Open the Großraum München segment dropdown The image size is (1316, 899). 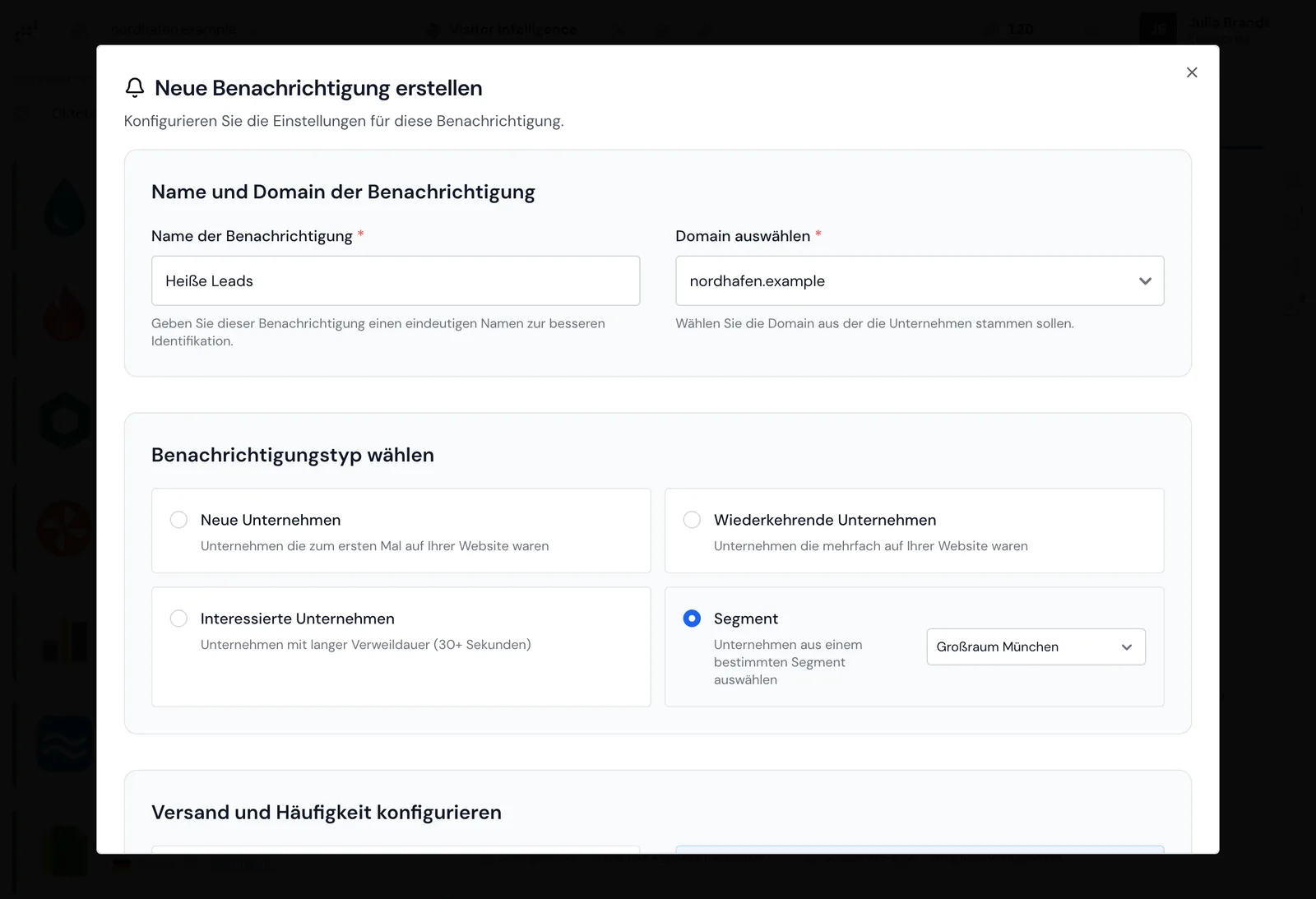pyautogui.click(x=1036, y=646)
